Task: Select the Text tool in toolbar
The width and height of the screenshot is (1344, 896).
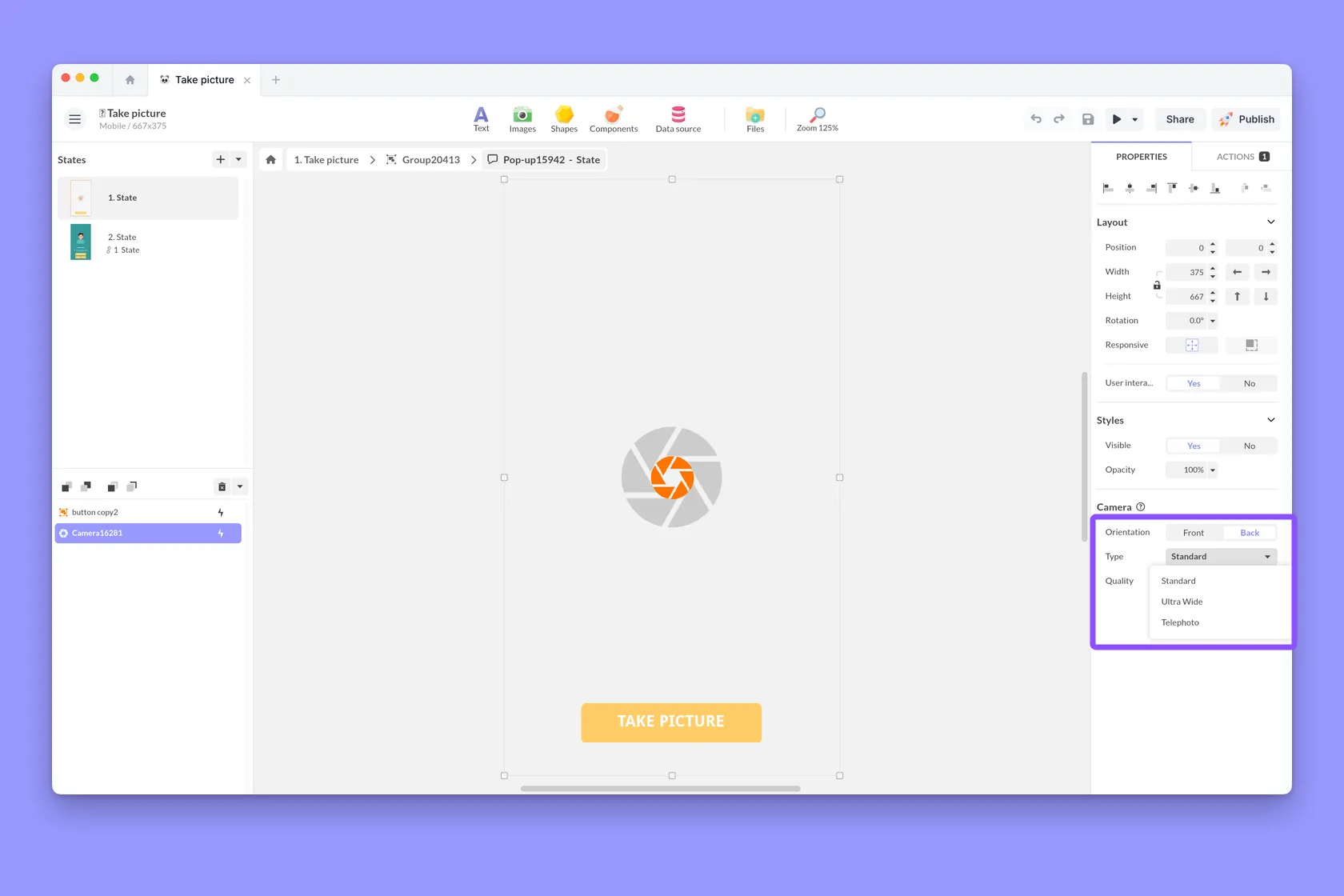Action: pyautogui.click(x=481, y=118)
